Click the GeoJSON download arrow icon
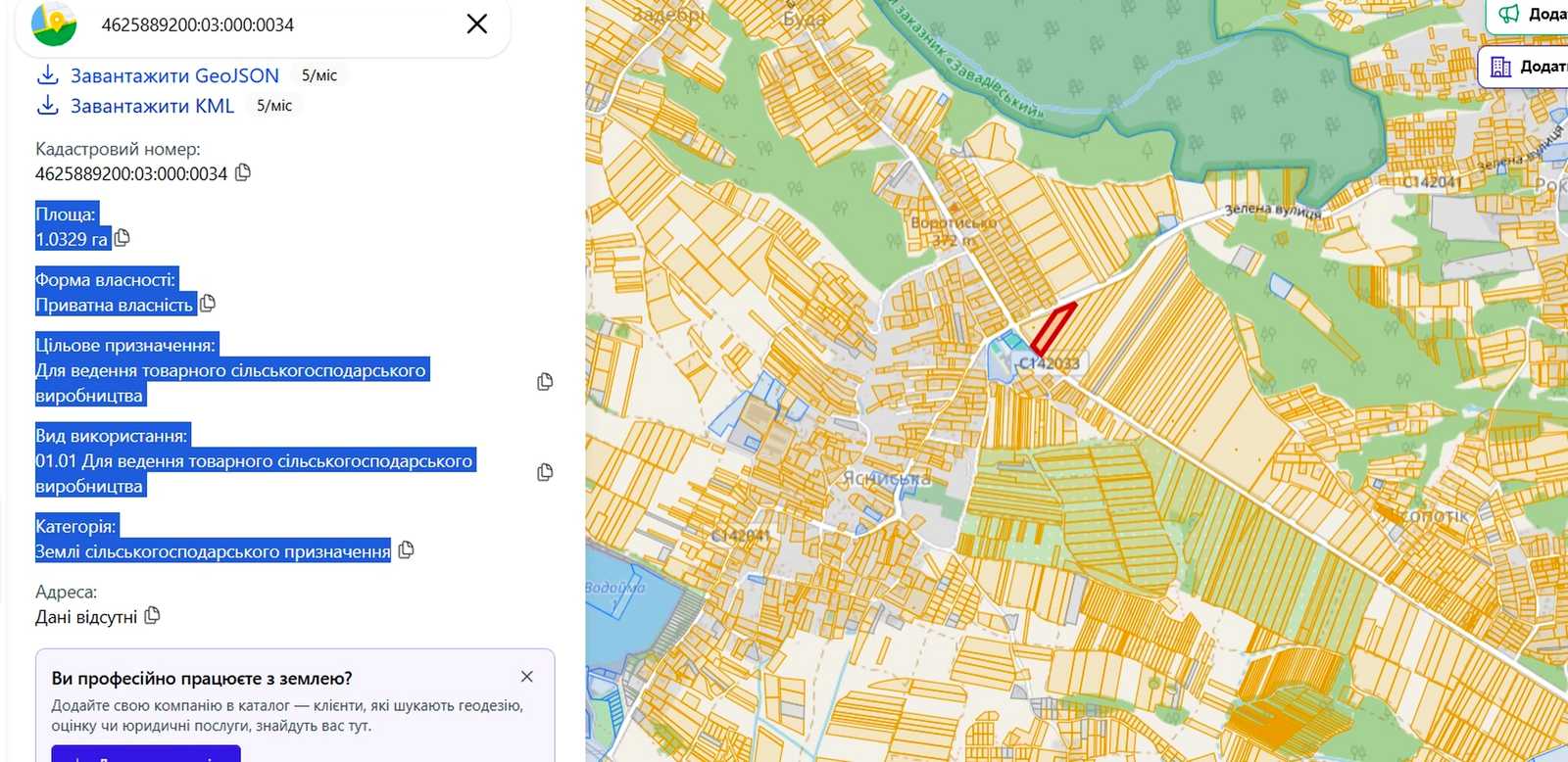Screen dimensions: 1568x762 (47, 74)
